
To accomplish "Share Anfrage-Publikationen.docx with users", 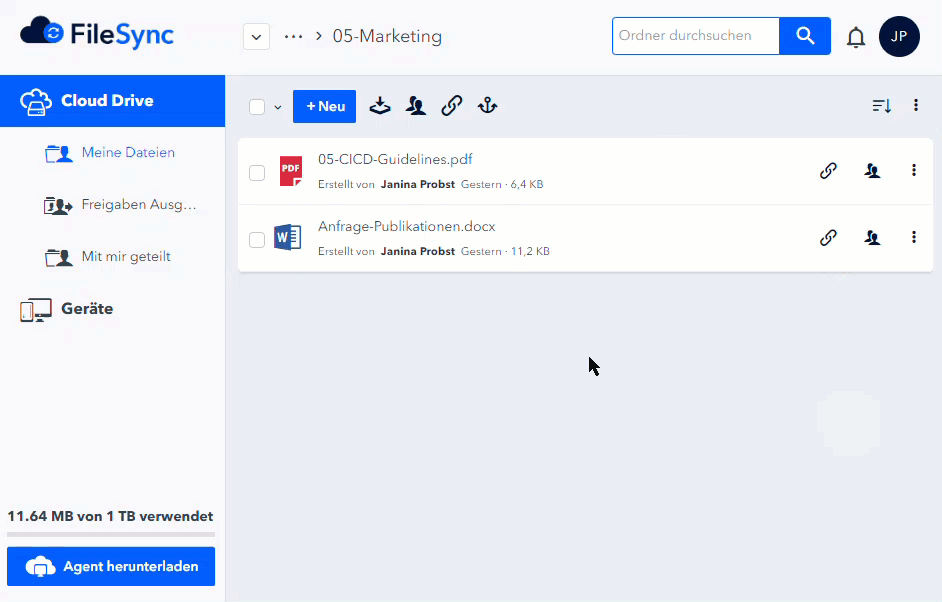I will (872, 237).
